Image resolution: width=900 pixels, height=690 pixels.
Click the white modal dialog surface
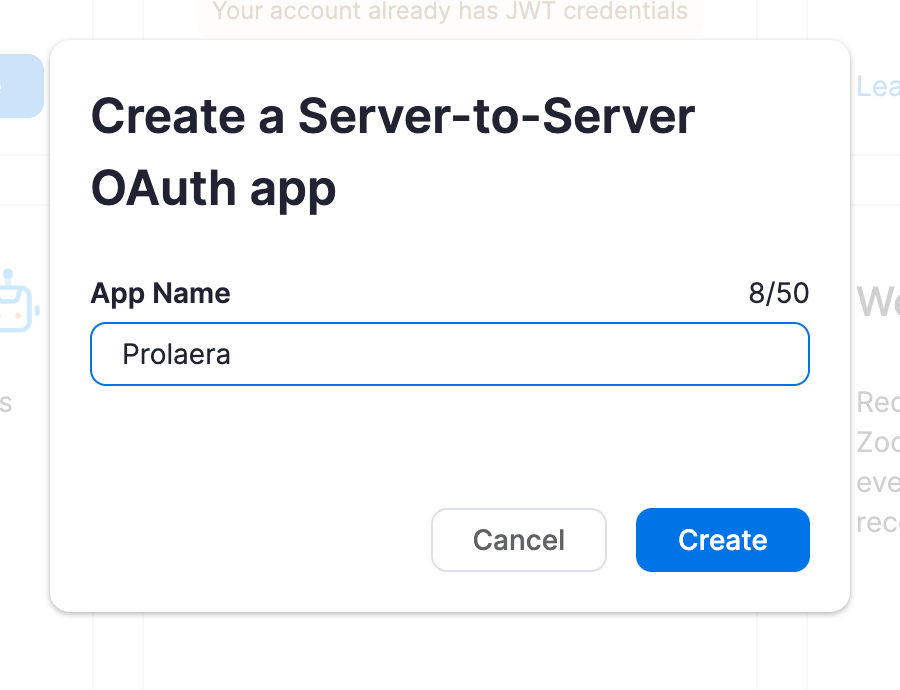[x=450, y=450]
